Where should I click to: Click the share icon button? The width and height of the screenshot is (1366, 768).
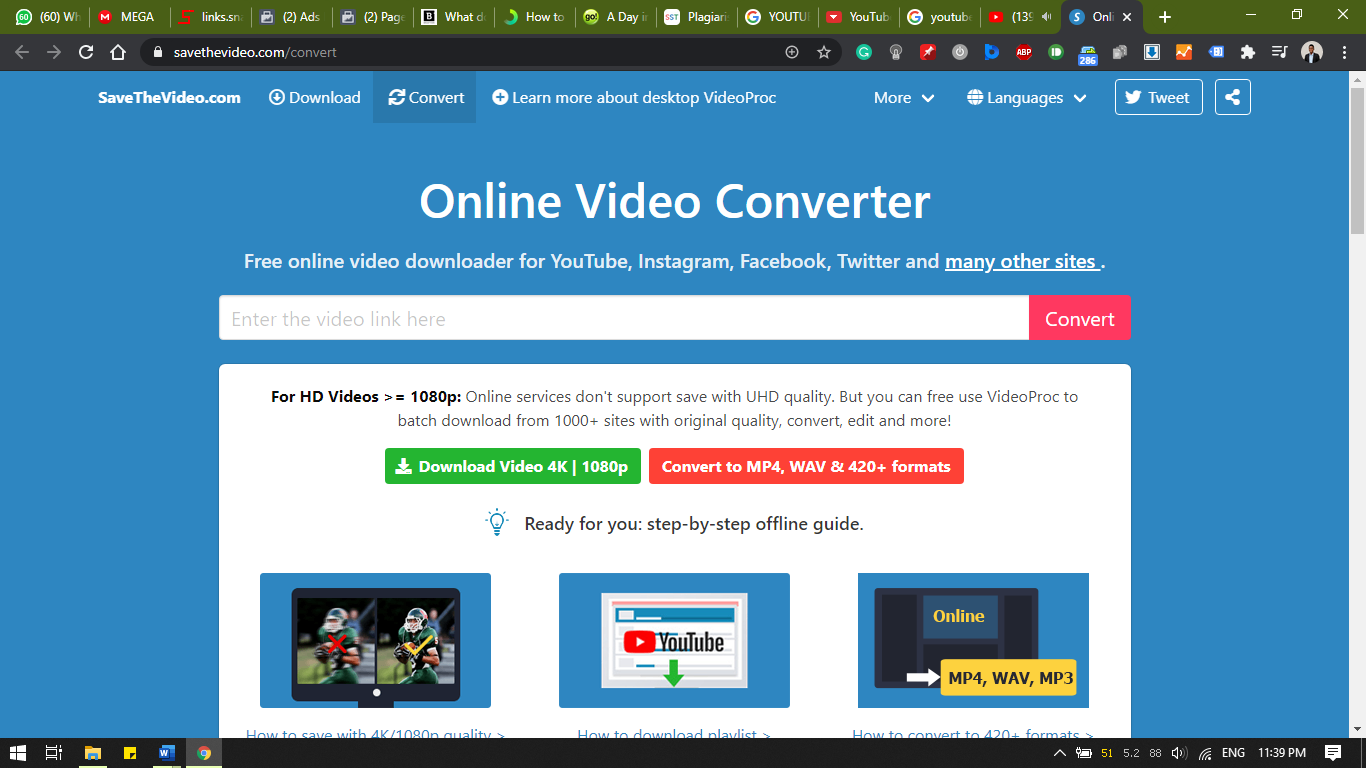click(1233, 97)
